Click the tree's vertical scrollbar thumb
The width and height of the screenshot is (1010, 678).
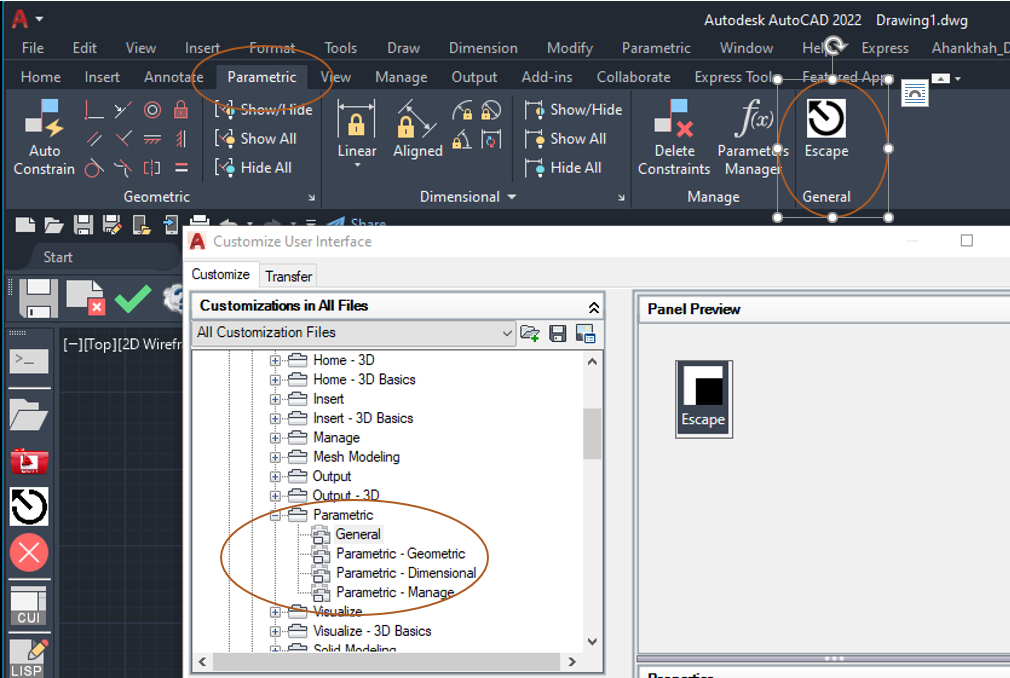592,433
